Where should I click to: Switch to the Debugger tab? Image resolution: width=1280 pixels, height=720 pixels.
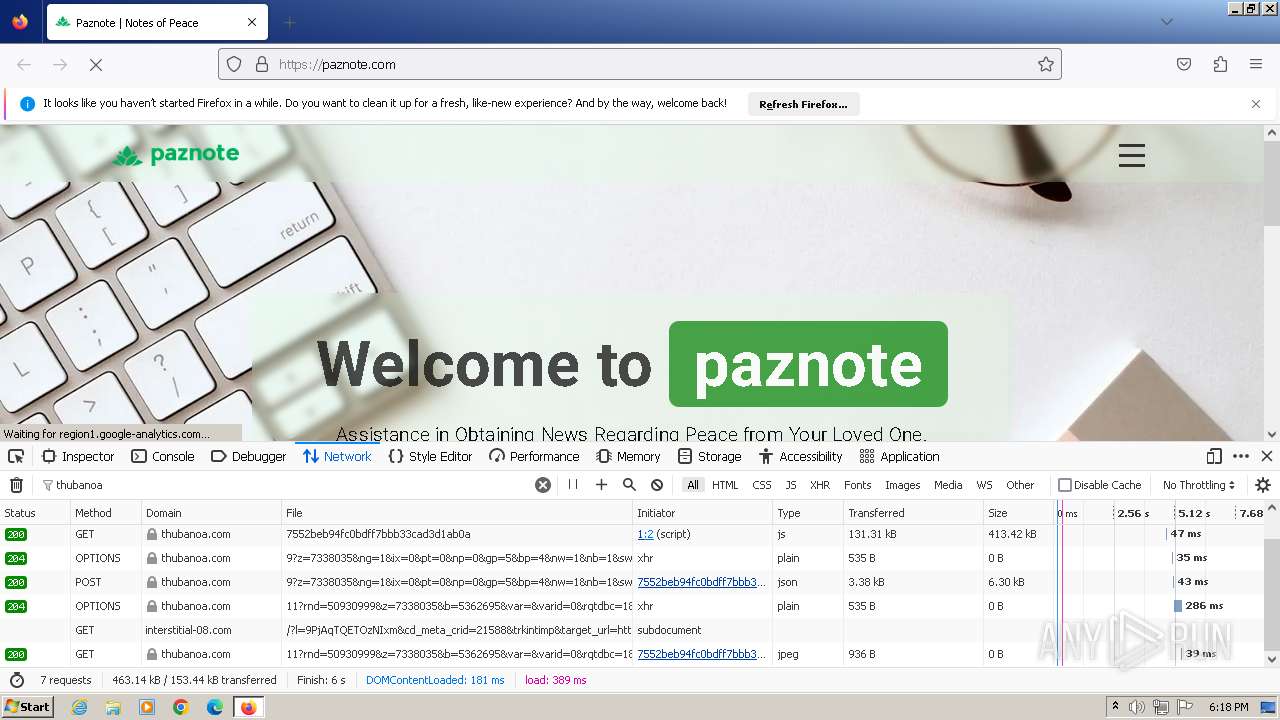point(249,456)
